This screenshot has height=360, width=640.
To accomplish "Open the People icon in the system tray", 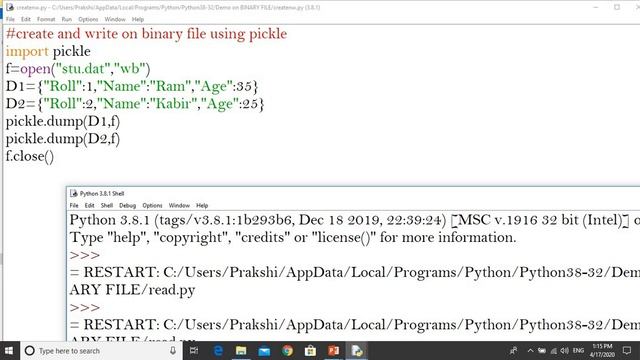I will coord(513,351).
